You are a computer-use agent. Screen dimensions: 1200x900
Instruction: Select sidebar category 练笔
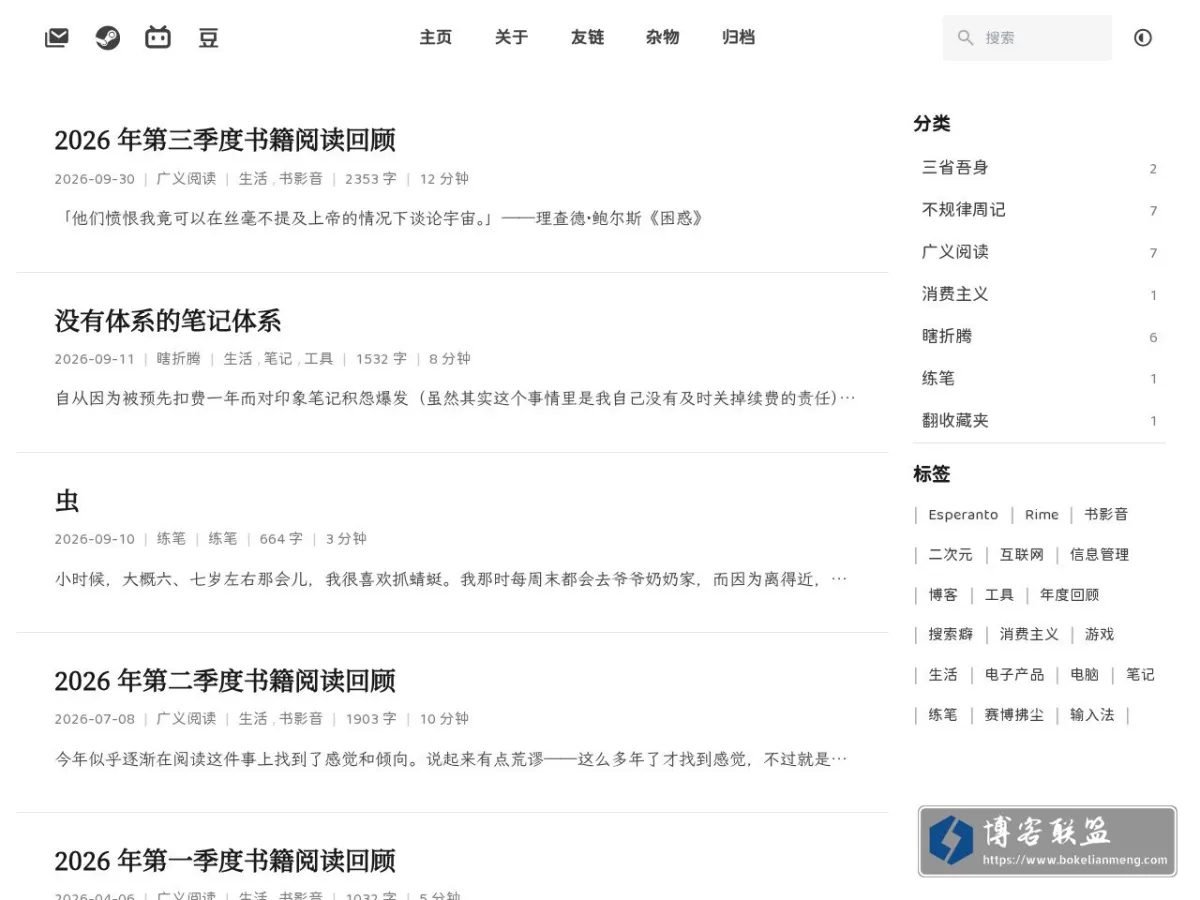coord(1039,378)
